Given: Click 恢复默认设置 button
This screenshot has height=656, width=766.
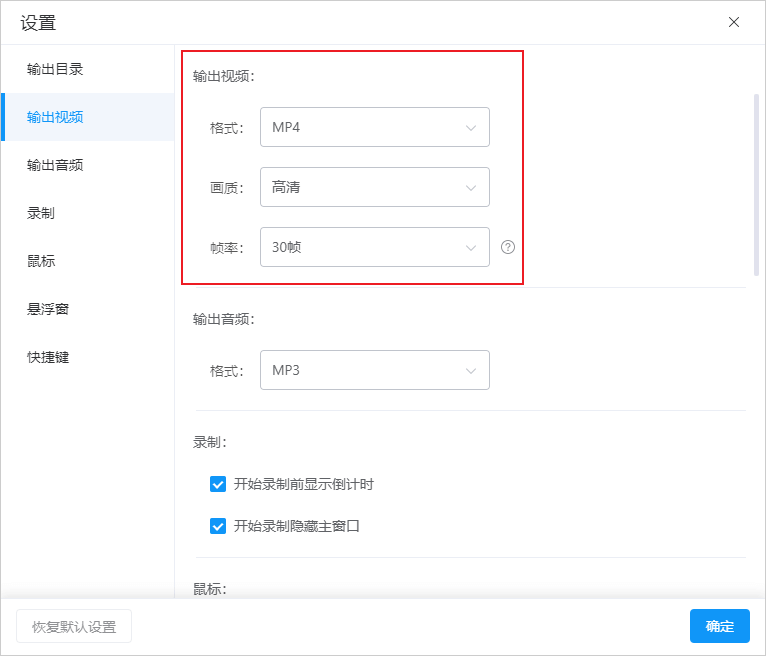Looking at the screenshot, I should click(74, 626).
